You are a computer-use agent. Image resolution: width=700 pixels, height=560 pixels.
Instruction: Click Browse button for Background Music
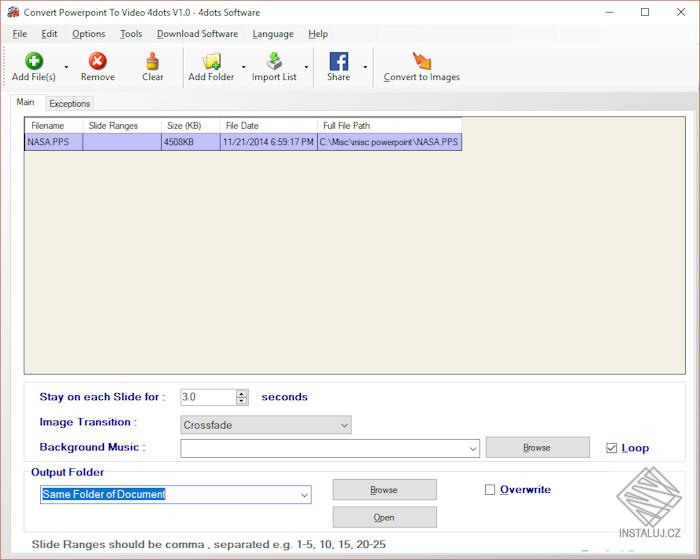538,447
